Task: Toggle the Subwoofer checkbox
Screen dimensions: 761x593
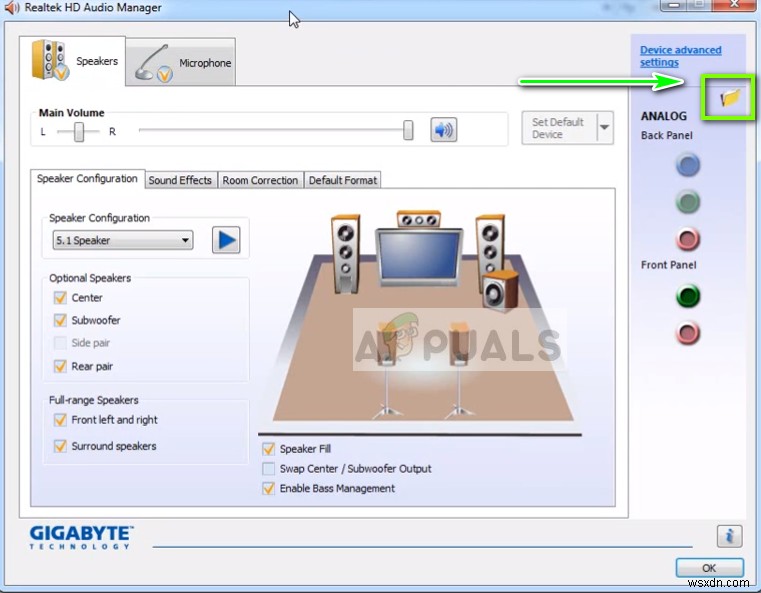Action: point(60,321)
